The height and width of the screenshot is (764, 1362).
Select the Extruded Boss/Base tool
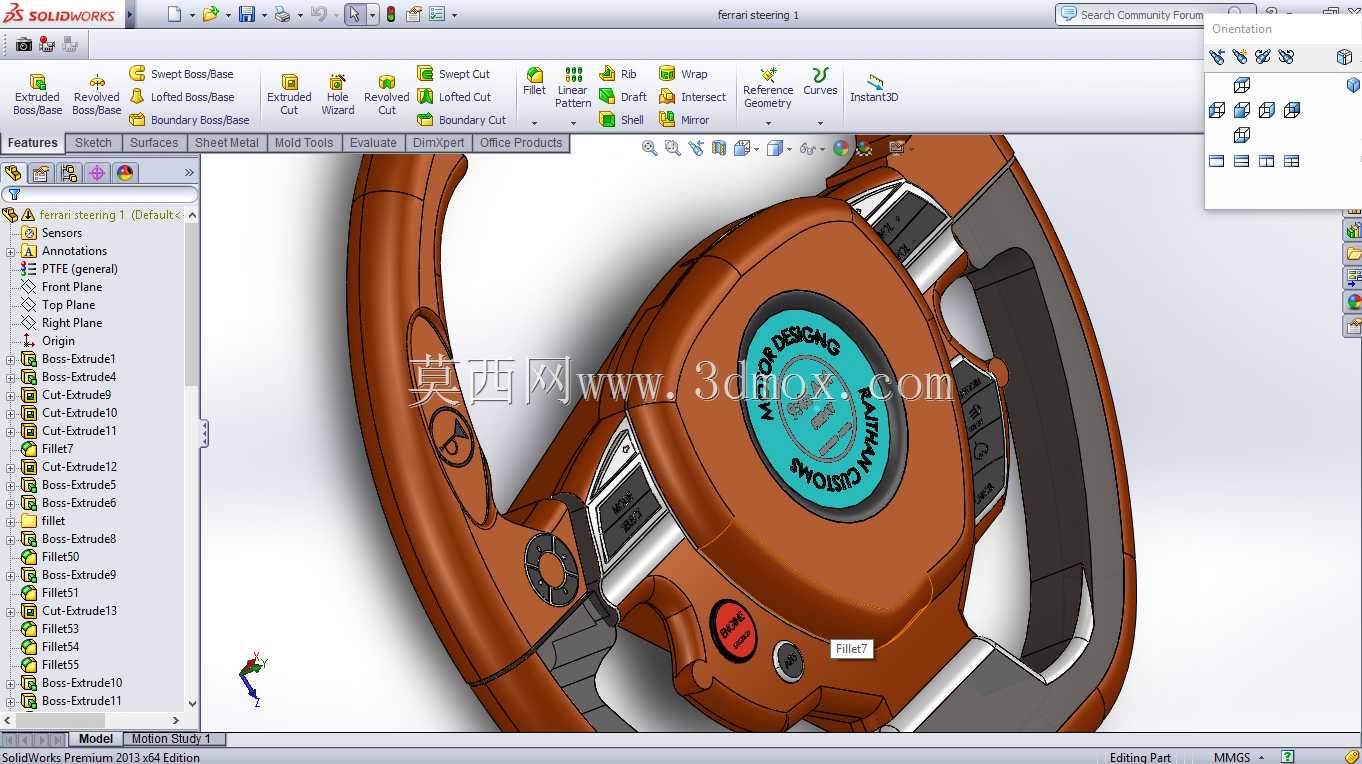[37, 94]
